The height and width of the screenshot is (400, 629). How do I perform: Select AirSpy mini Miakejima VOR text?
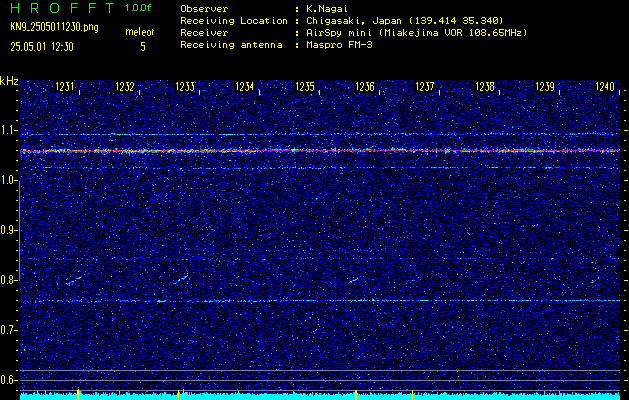click(x=417, y=32)
